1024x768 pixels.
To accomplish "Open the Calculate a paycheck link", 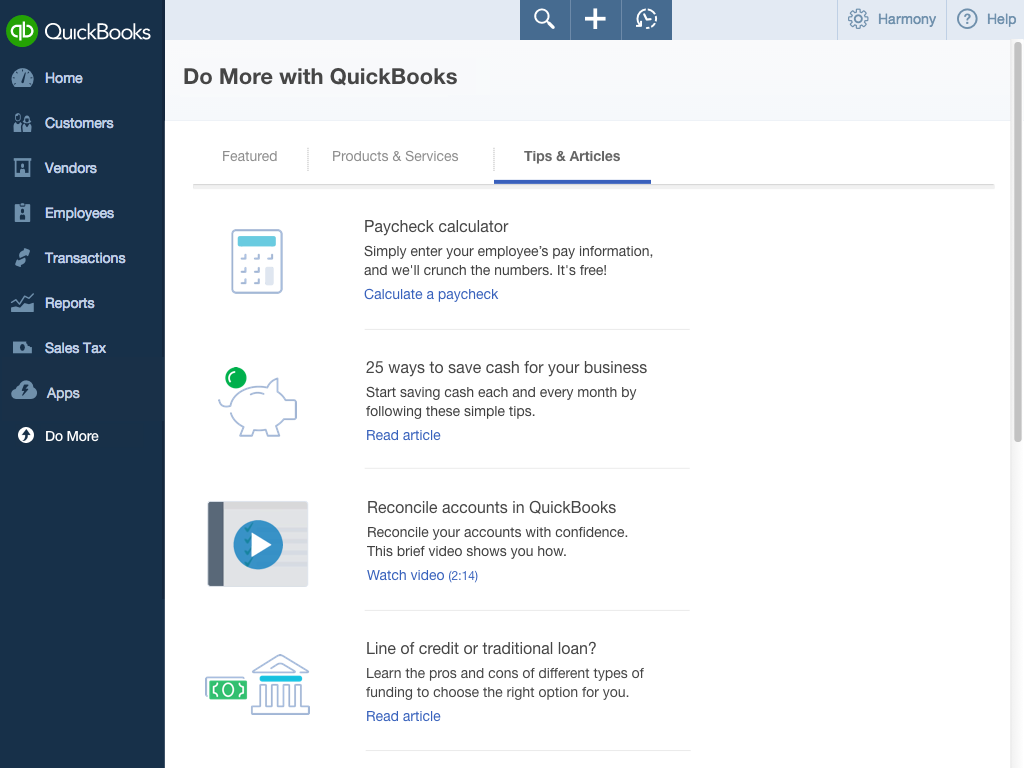I will click(x=431, y=294).
